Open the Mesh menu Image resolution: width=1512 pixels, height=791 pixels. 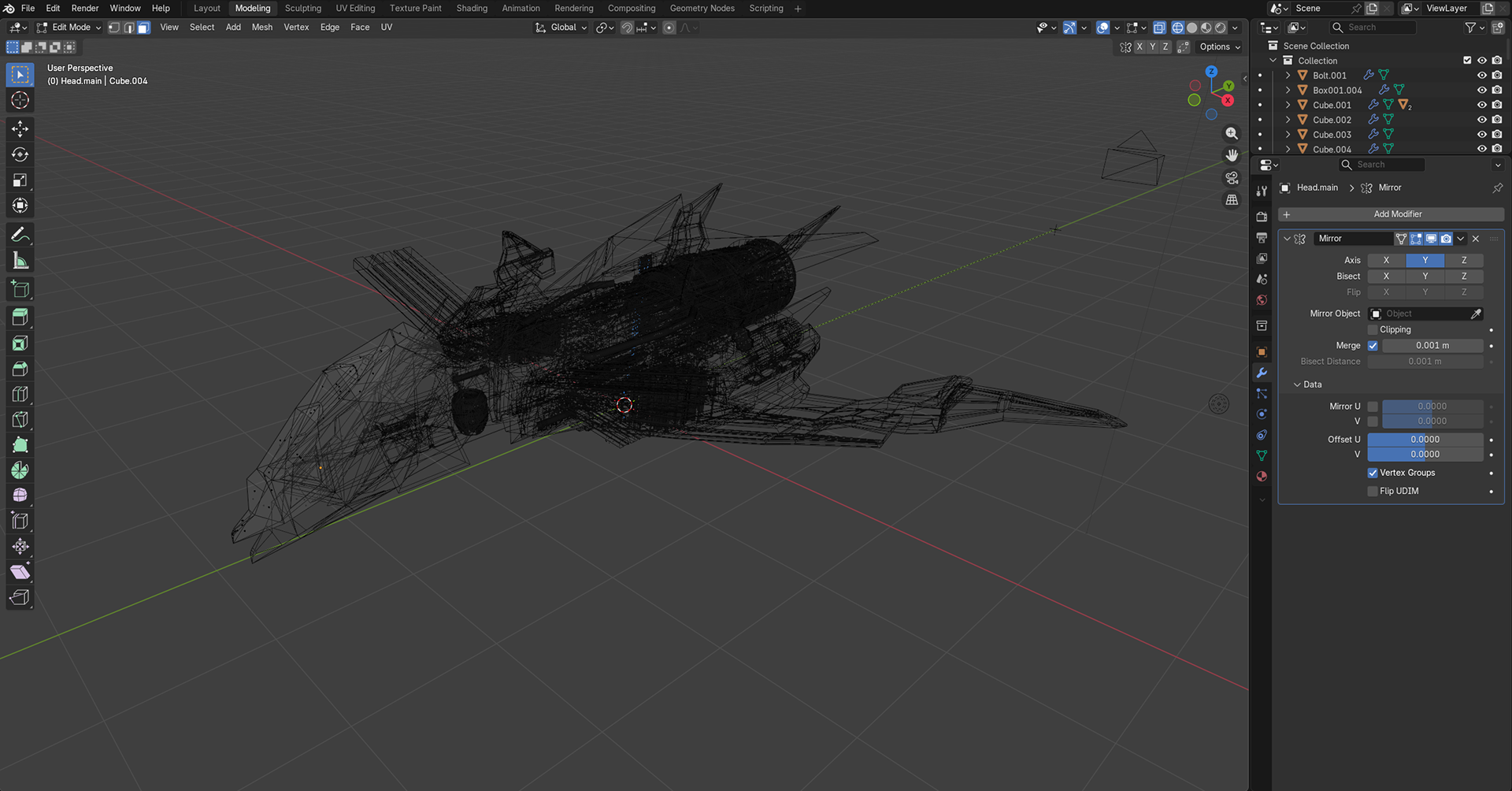pyautogui.click(x=261, y=28)
